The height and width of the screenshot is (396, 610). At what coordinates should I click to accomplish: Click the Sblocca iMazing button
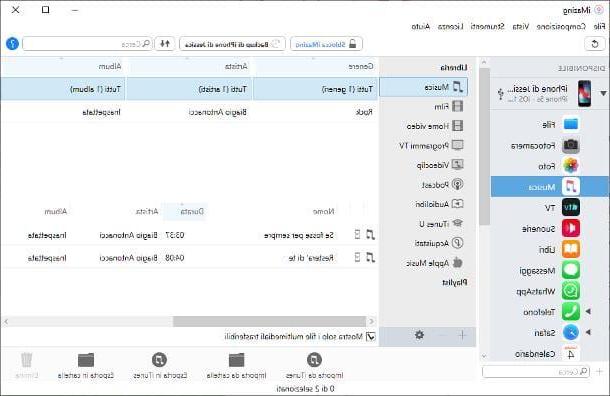coord(326,44)
